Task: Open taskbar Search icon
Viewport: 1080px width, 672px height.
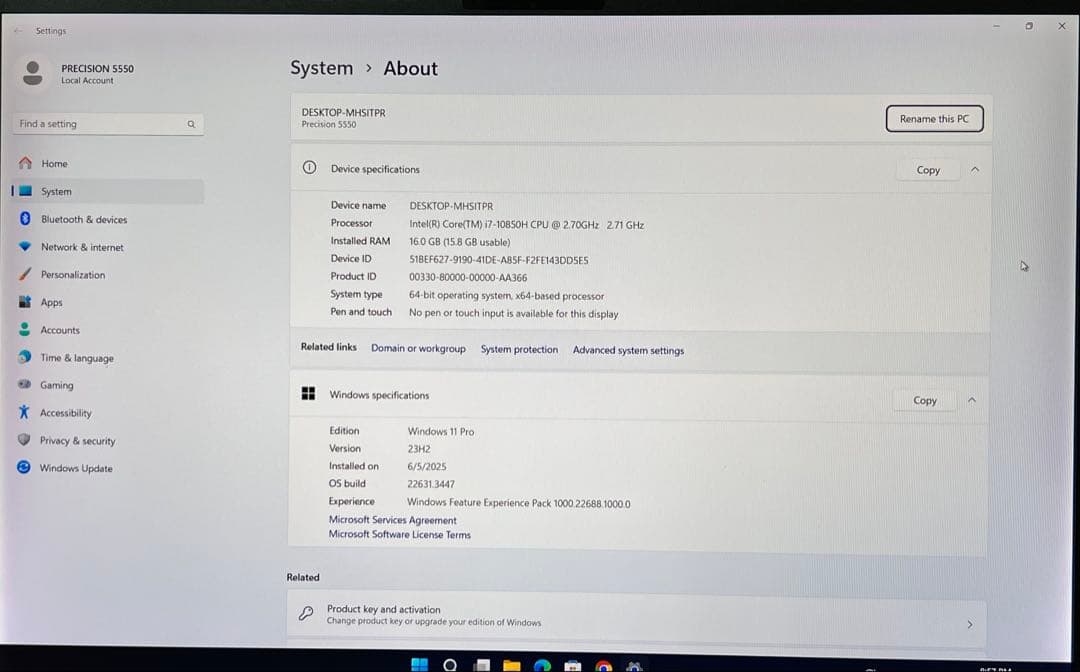Action: pyautogui.click(x=450, y=665)
